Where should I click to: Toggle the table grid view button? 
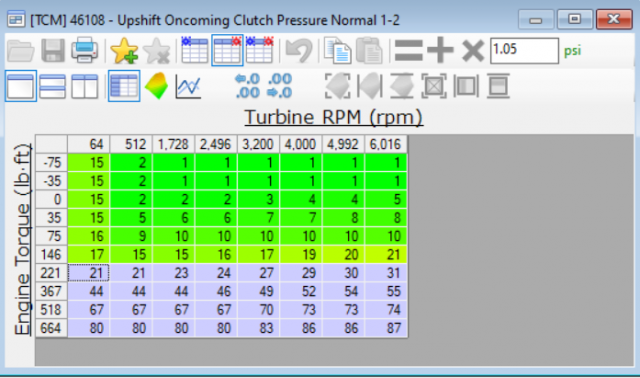[124, 86]
